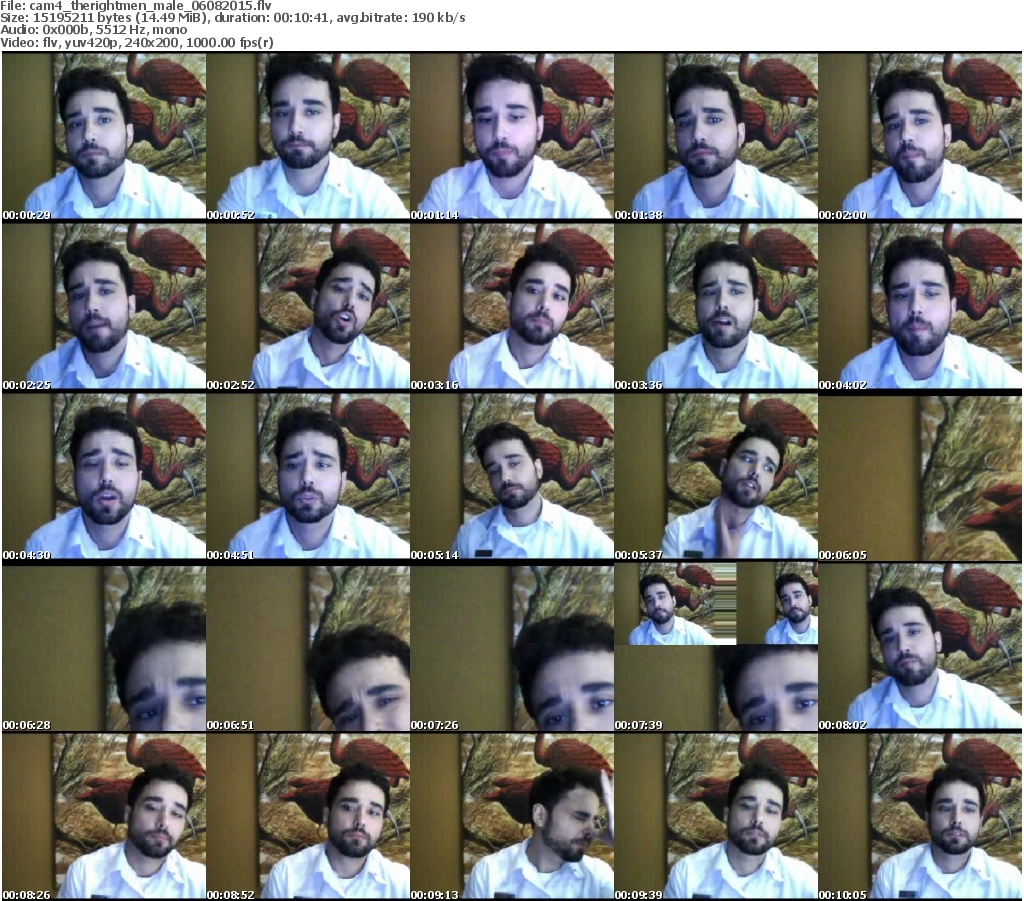This screenshot has width=1024, height=901.
Task: Click the close-up frame stamped 00:06:28
Action: coord(104,646)
